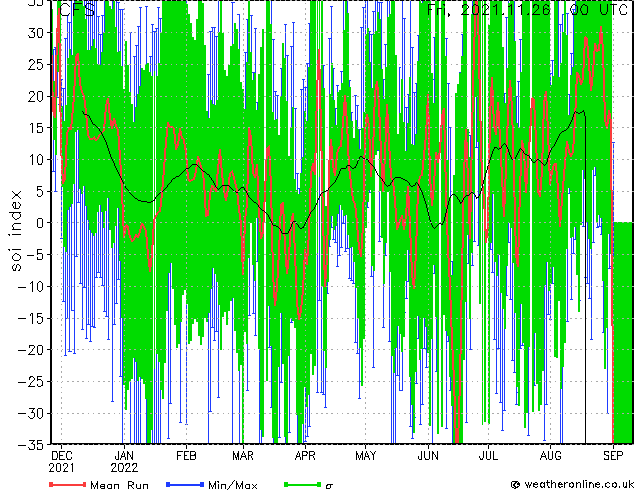This screenshot has height=490, width=634.
Task: Pick the blue Min/Max legend line sample
Action: click(185, 484)
